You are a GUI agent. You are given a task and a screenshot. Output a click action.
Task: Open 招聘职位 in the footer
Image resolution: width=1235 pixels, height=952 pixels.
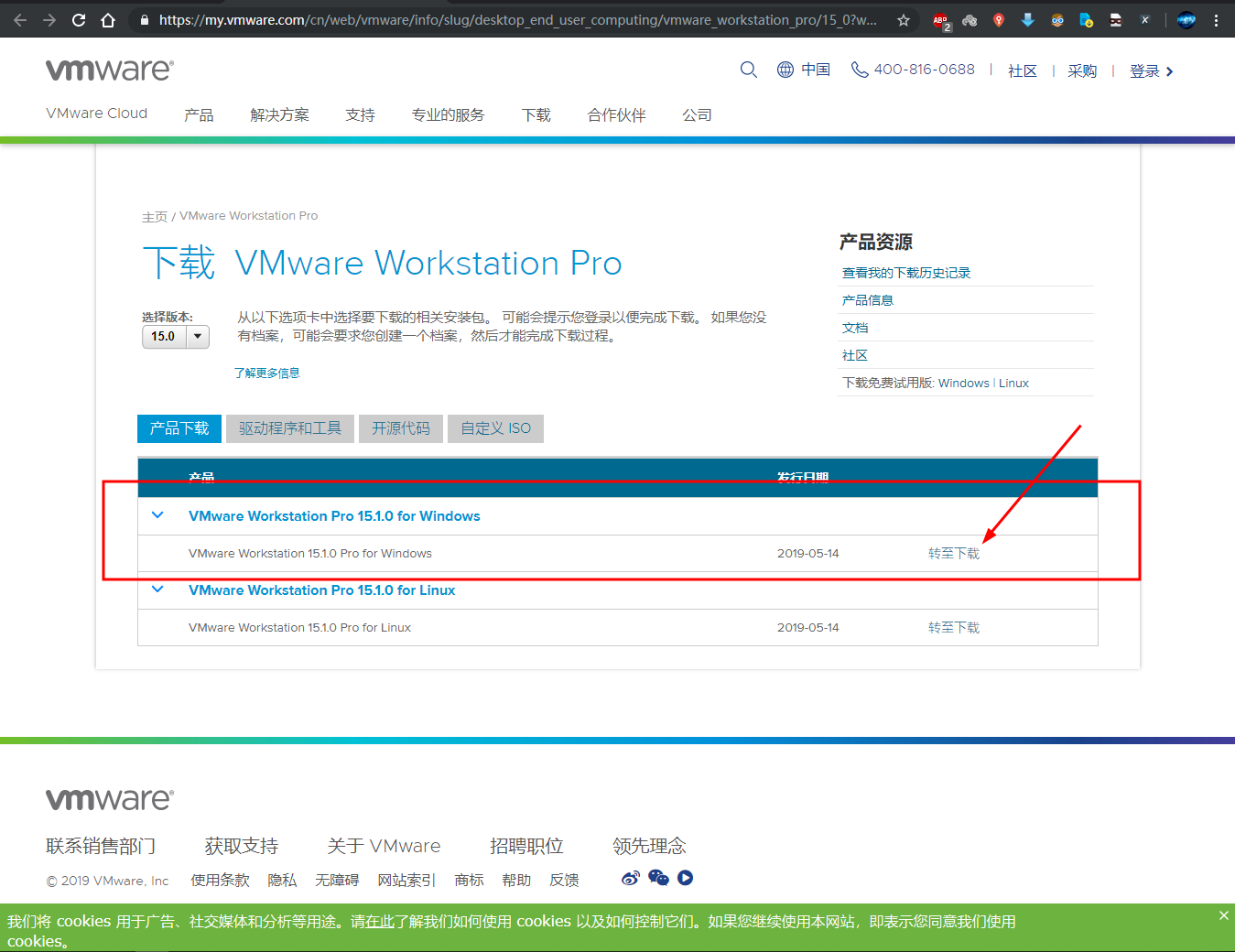coord(526,846)
